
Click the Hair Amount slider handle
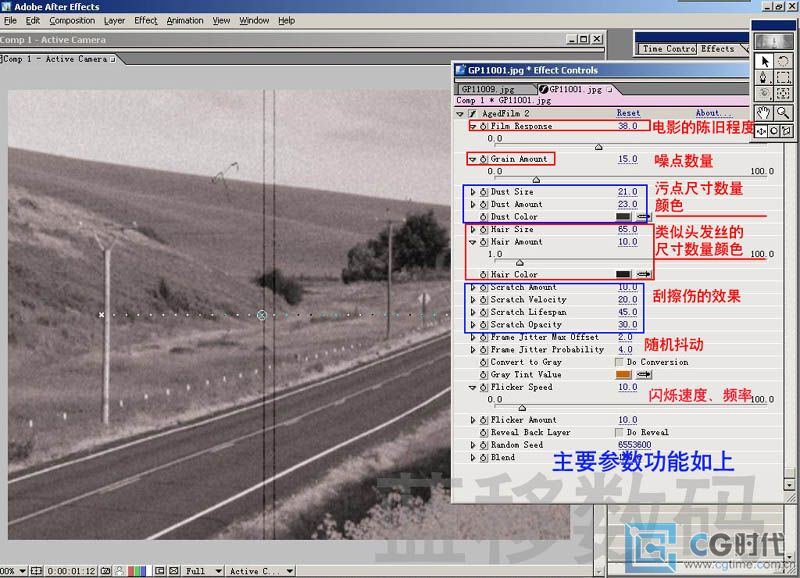519,263
